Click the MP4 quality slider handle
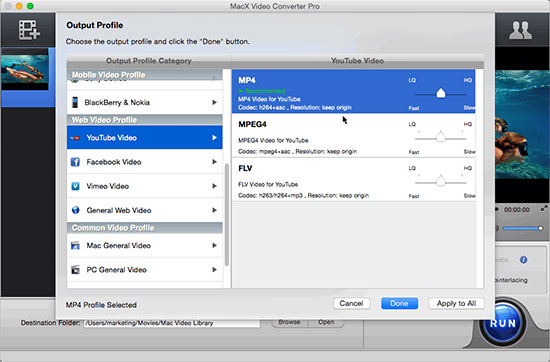Image resolution: width=550 pixels, height=362 pixels. click(x=441, y=93)
